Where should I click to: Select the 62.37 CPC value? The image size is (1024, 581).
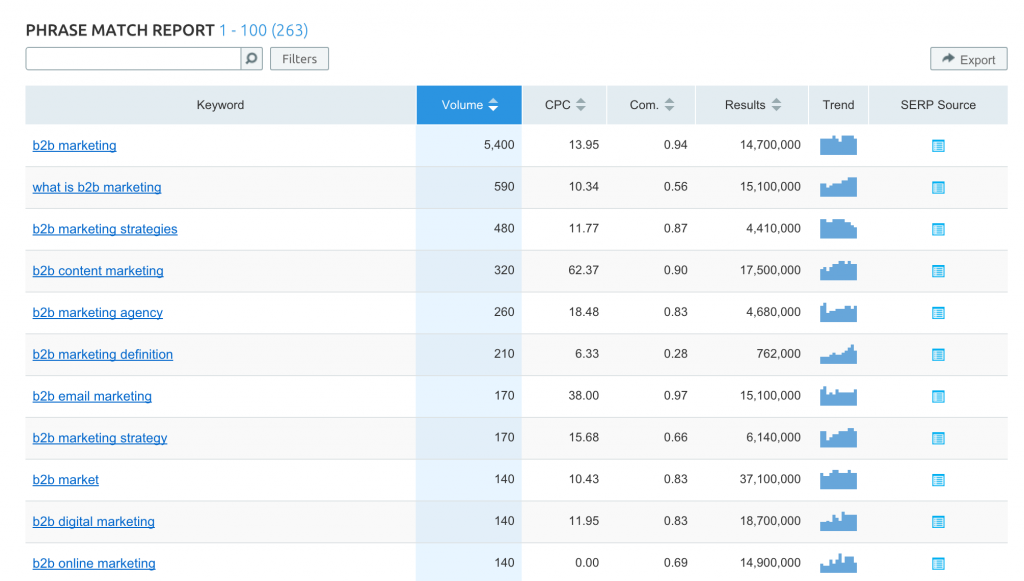tap(583, 270)
